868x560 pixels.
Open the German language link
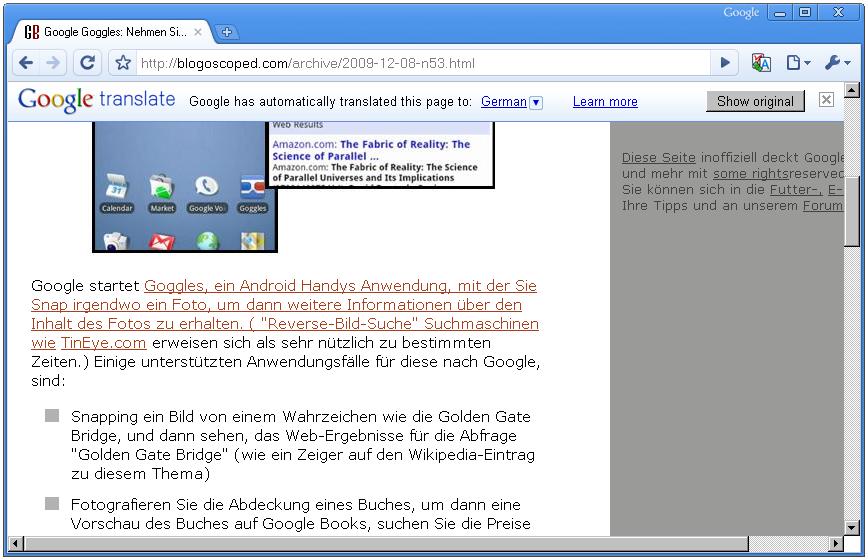[x=504, y=102]
